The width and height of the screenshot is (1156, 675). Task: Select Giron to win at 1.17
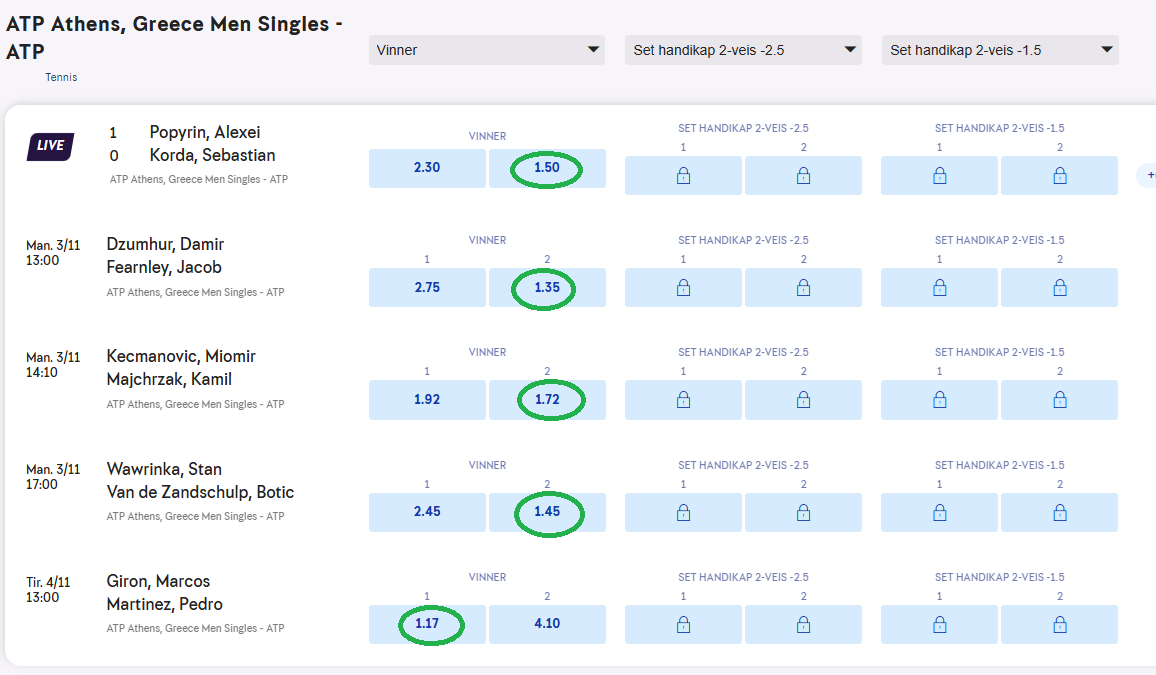427,625
